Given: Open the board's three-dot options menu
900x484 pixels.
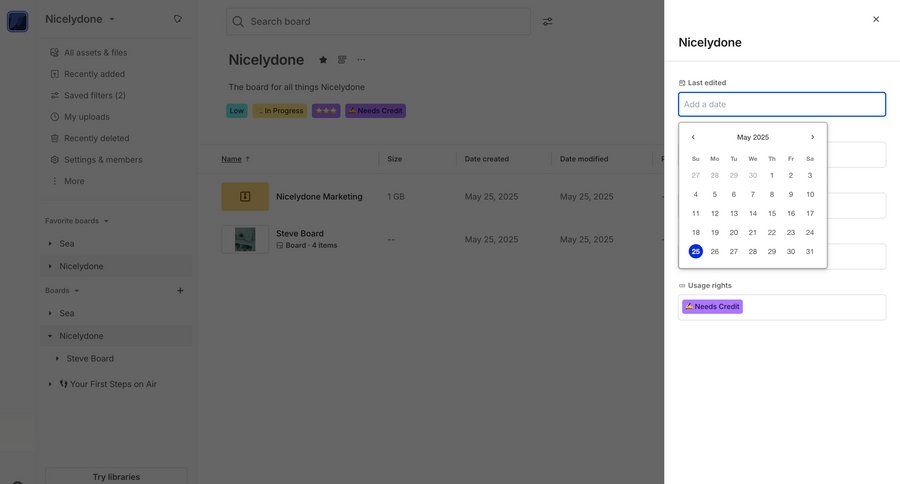Looking at the screenshot, I should [x=361, y=60].
